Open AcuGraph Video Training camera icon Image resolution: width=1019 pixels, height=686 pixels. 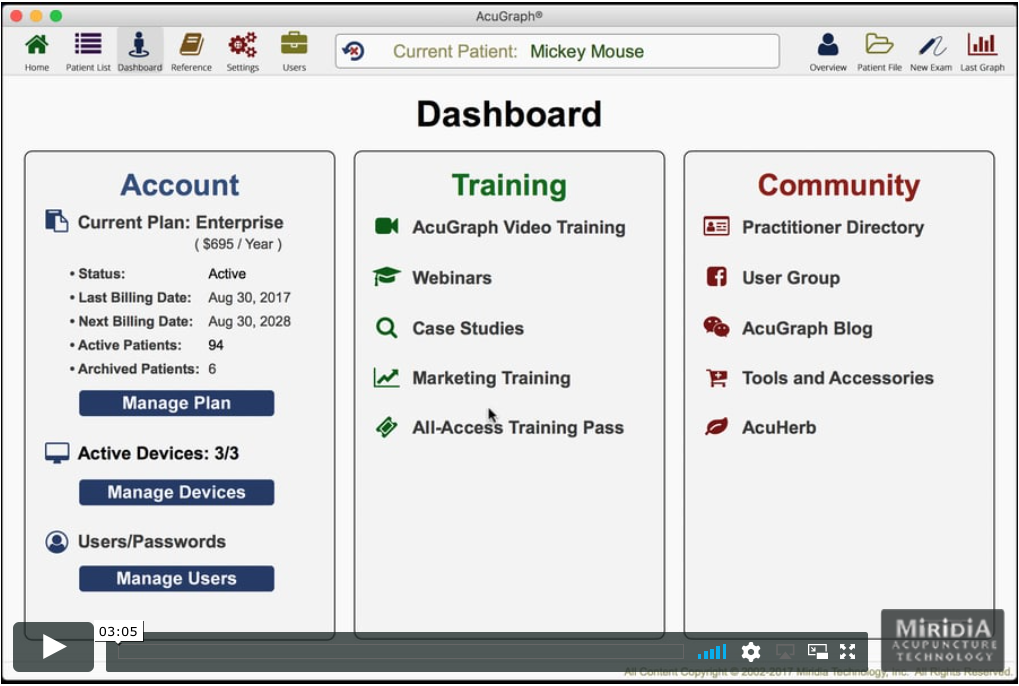pyautogui.click(x=387, y=226)
